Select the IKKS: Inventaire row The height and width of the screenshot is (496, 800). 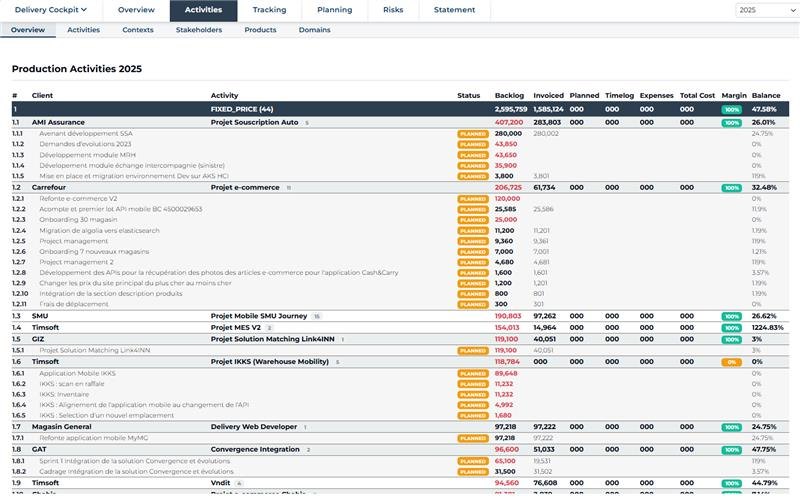[400, 394]
